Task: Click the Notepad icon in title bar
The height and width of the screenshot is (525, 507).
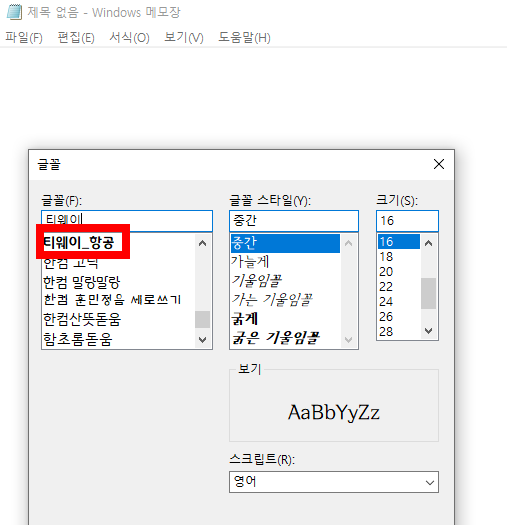Action: point(14,12)
